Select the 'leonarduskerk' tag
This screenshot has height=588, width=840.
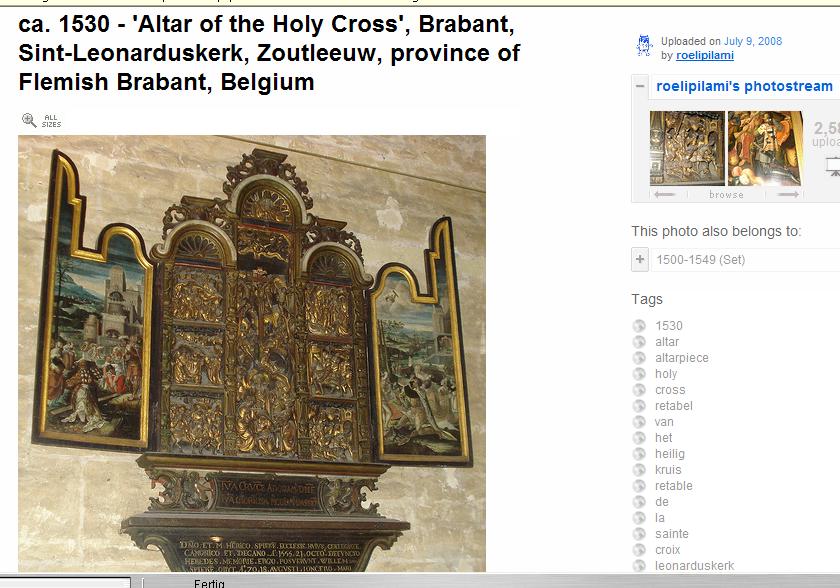[x=694, y=566]
